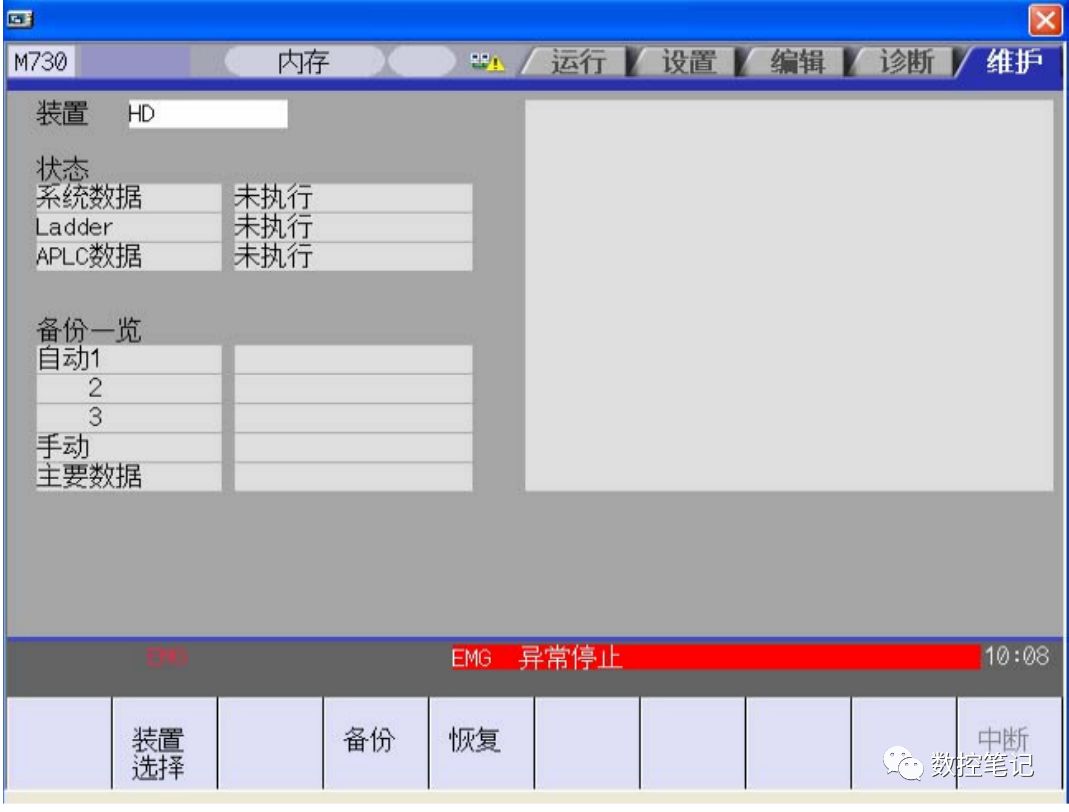Click the 装置 field showing HD

[x=207, y=114]
